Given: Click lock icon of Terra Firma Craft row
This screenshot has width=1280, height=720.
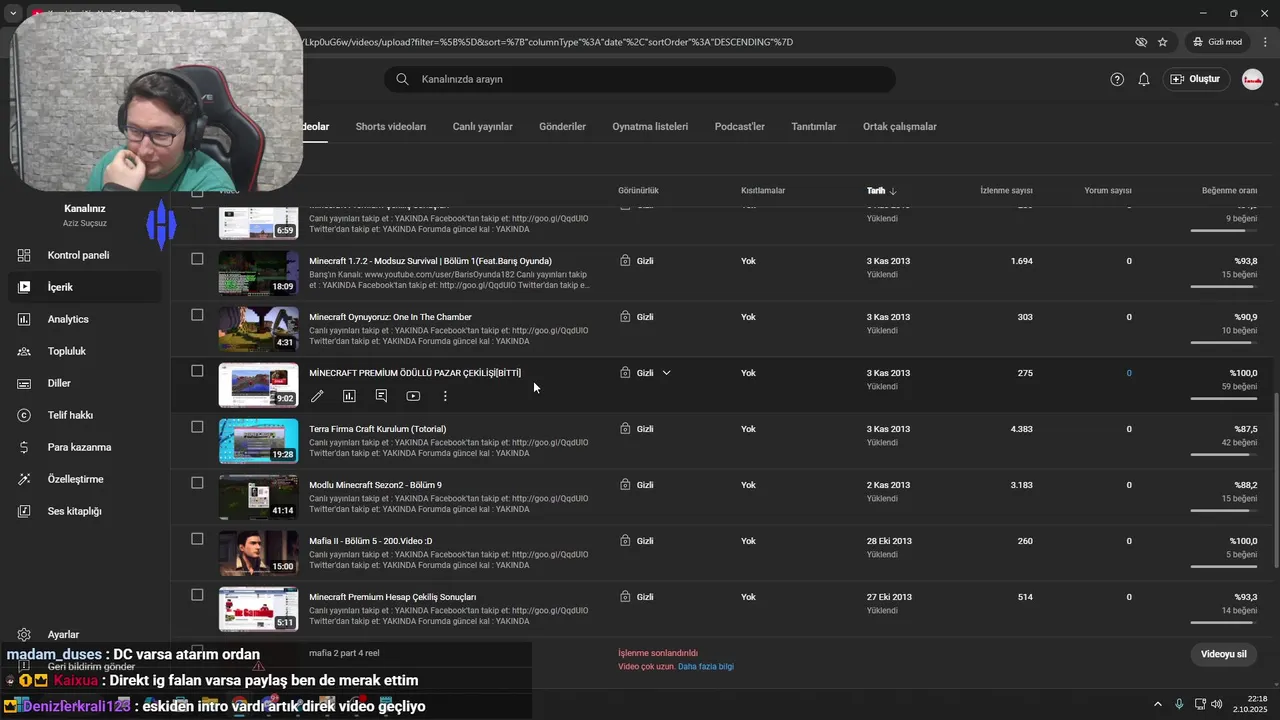Looking at the screenshot, I should point(625,429).
